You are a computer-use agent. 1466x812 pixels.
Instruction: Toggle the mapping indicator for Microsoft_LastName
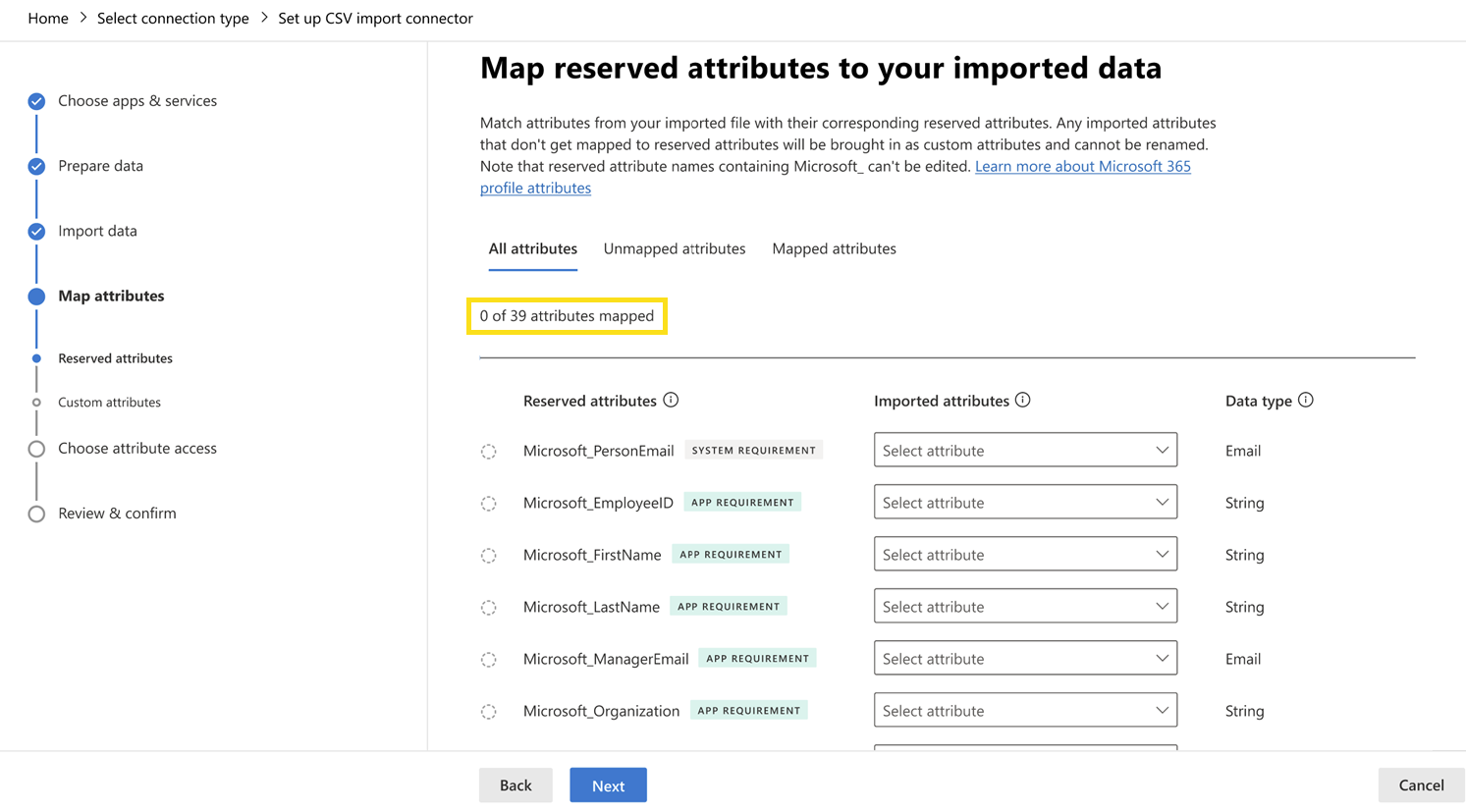point(489,607)
